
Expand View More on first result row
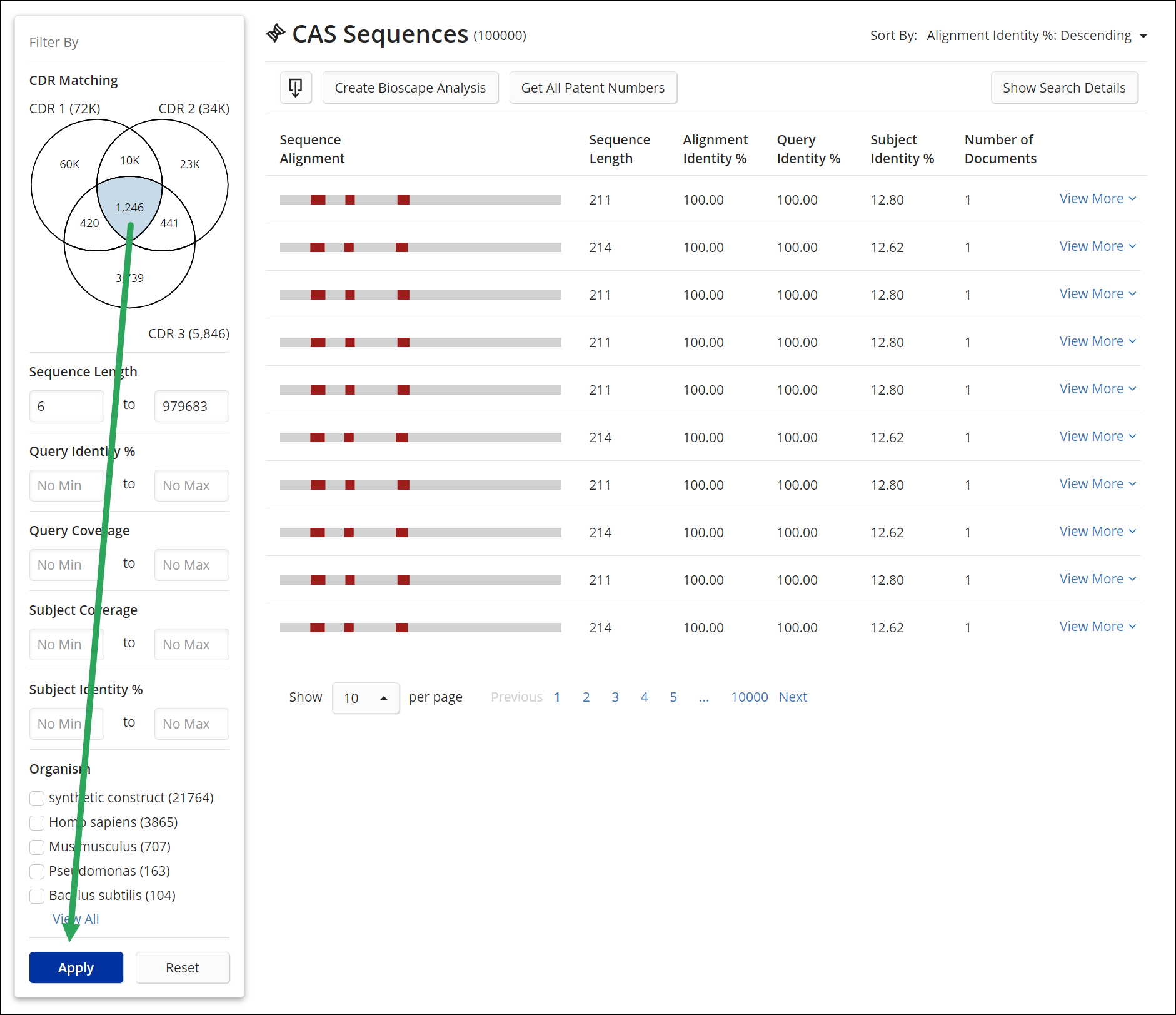click(1097, 199)
